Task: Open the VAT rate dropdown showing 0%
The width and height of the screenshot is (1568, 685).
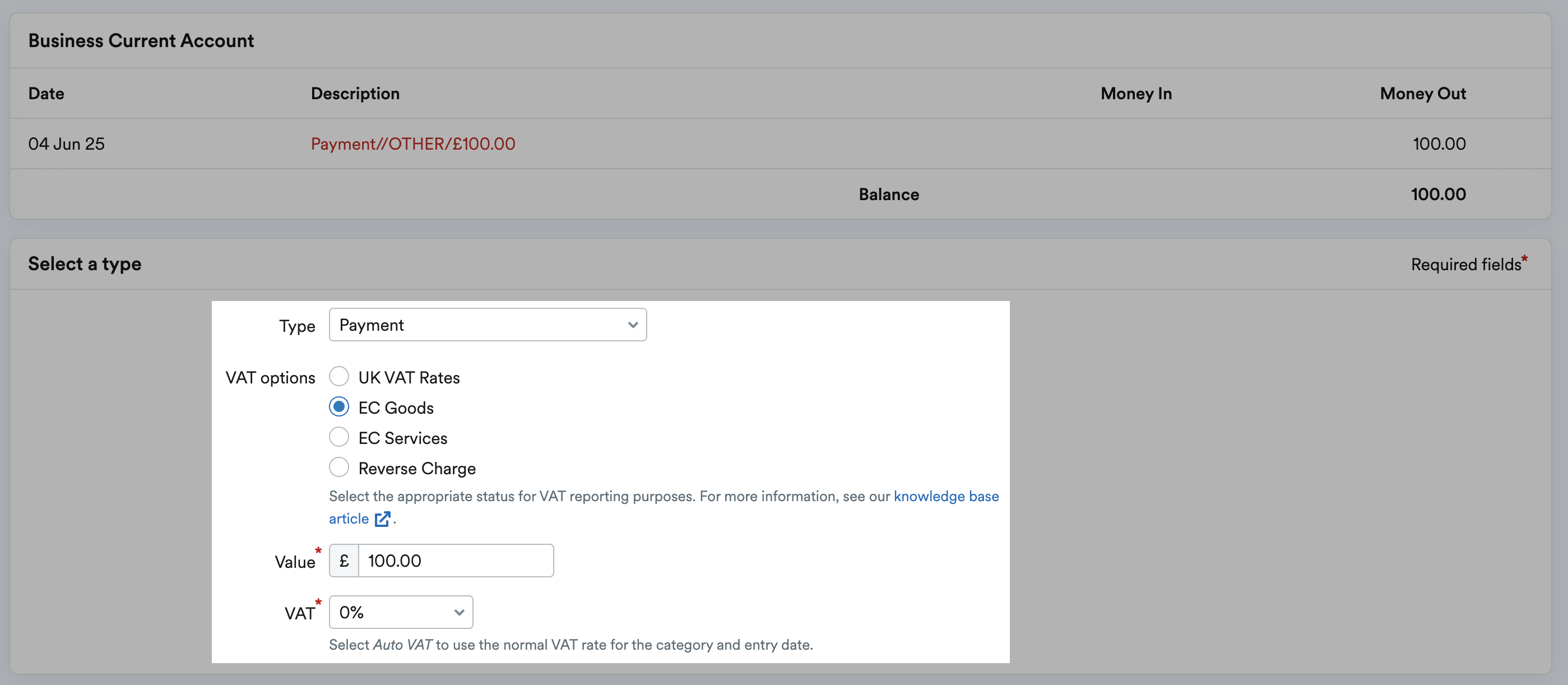Action: pos(401,612)
